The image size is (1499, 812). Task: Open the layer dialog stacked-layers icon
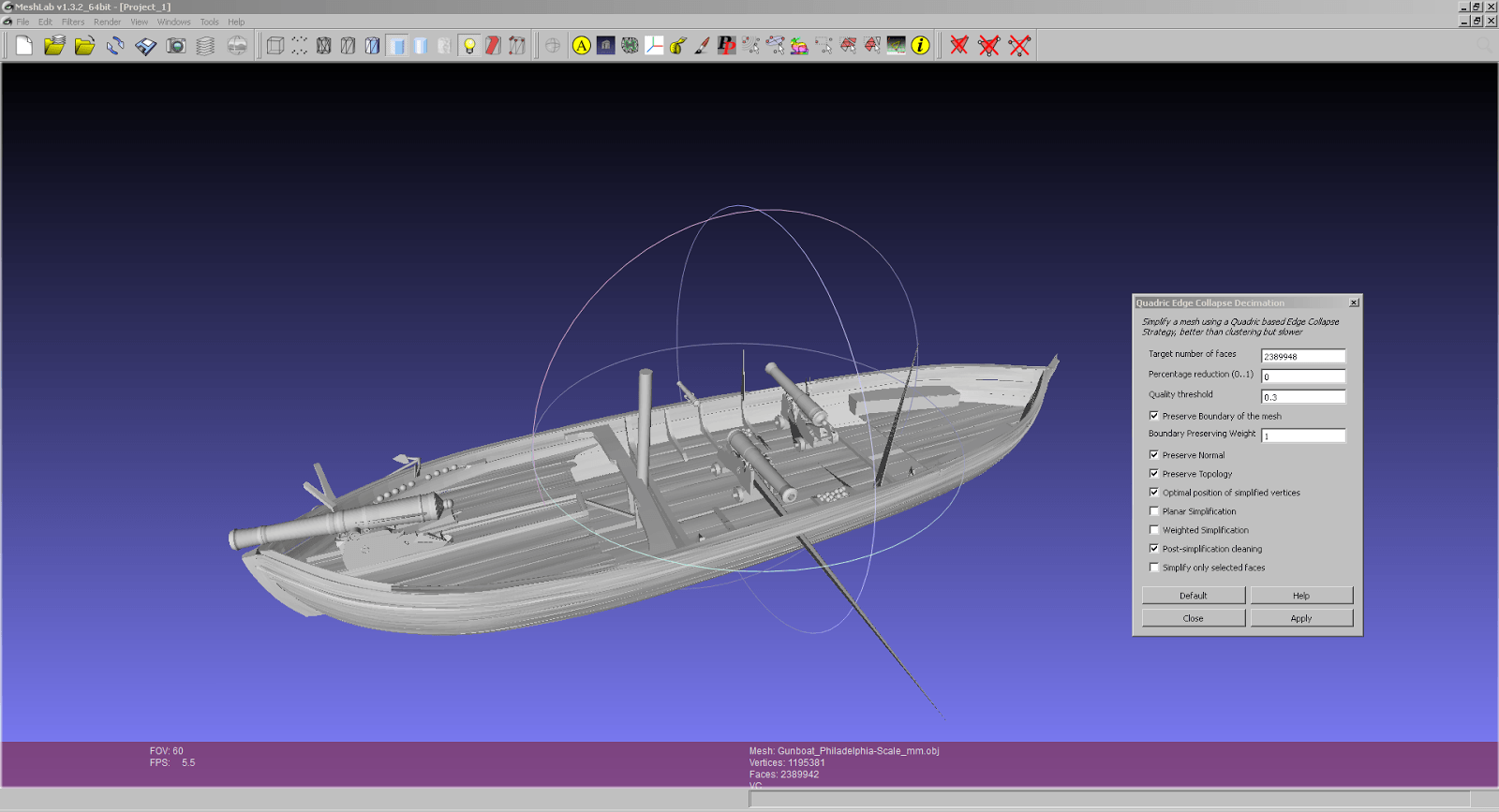point(205,45)
